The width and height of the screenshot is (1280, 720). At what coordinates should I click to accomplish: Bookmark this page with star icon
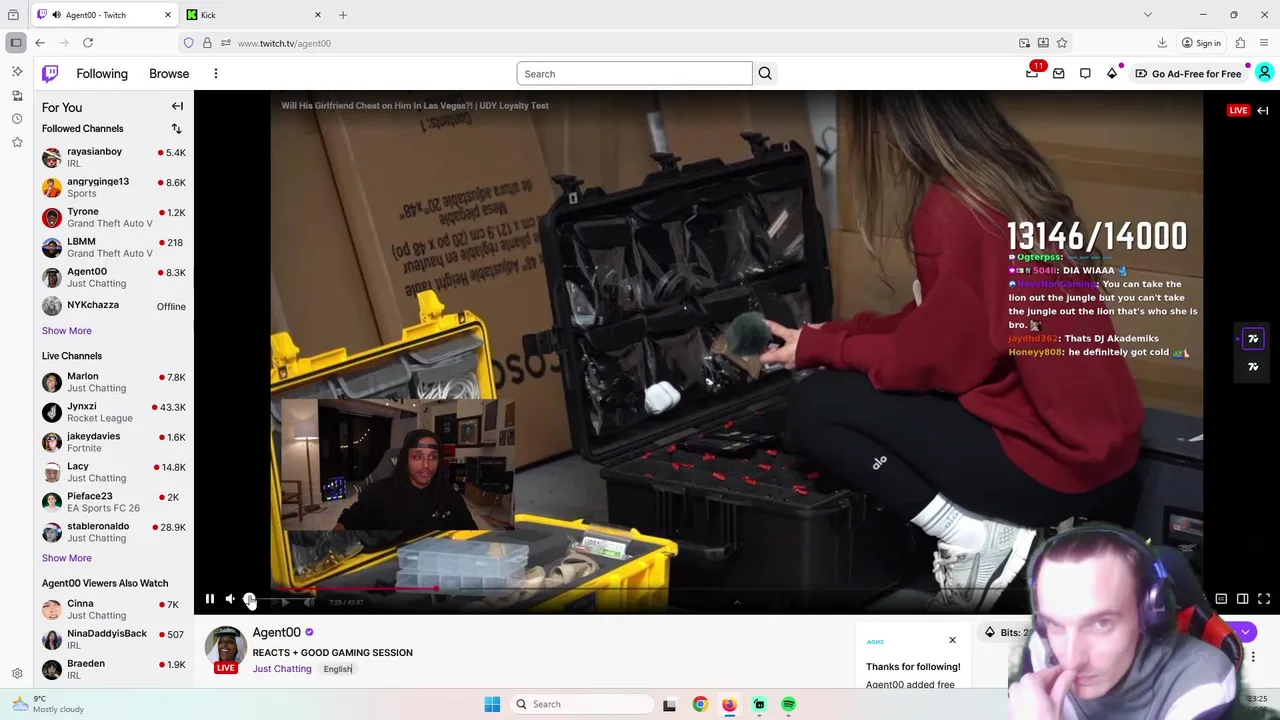click(1062, 43)
